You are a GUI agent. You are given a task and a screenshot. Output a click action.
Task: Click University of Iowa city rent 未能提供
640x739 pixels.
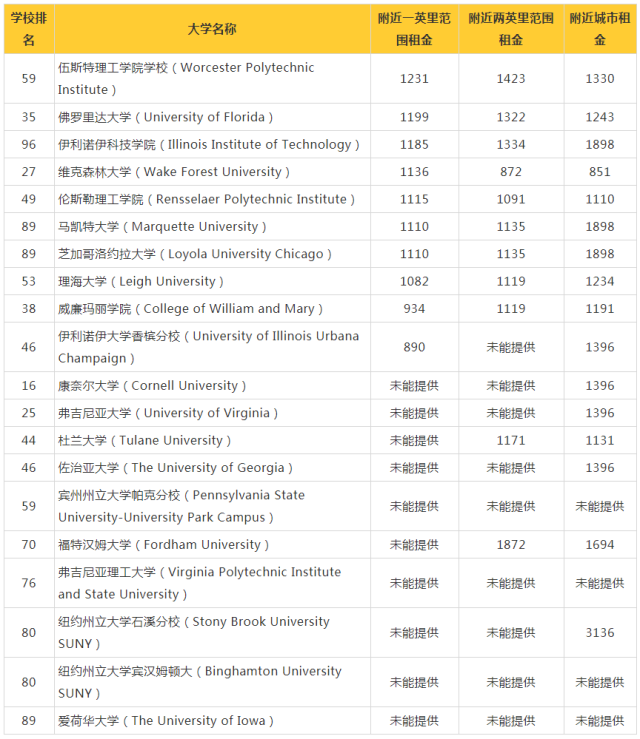click(600, 721)
